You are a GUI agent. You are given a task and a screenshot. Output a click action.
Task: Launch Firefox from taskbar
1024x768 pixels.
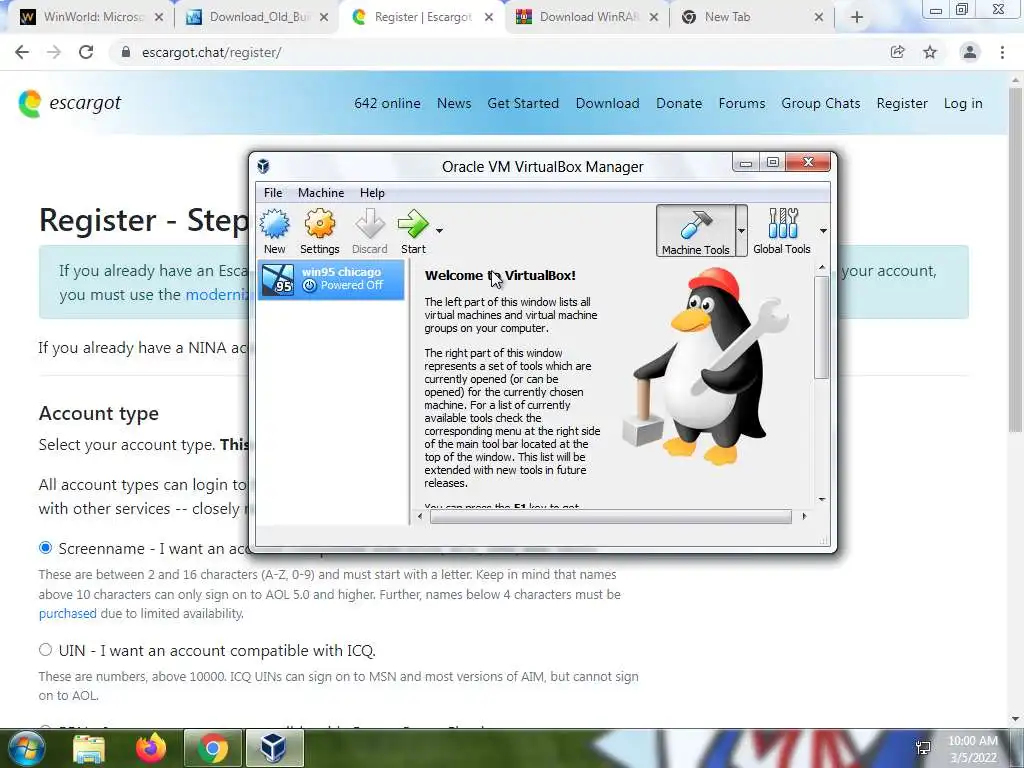(x=151, y=748)
